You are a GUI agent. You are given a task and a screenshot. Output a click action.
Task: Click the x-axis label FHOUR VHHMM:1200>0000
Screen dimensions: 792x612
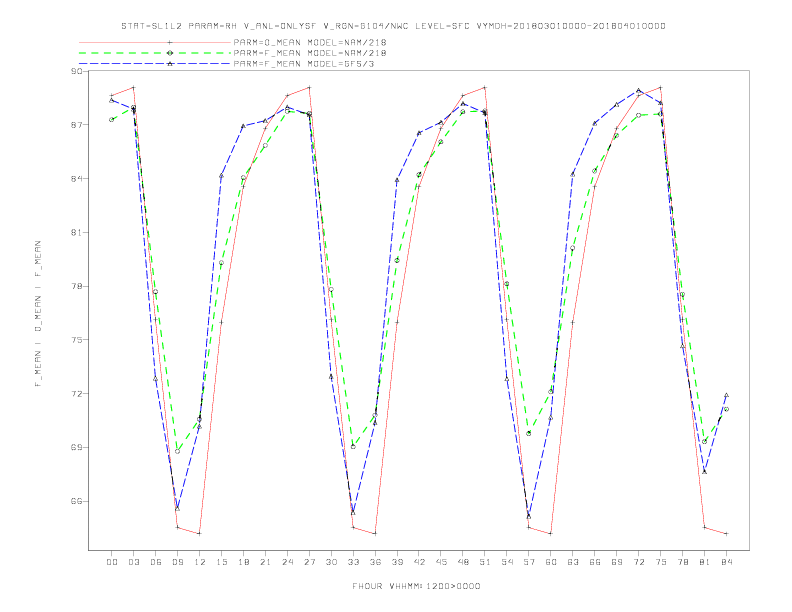click(416, 586)
